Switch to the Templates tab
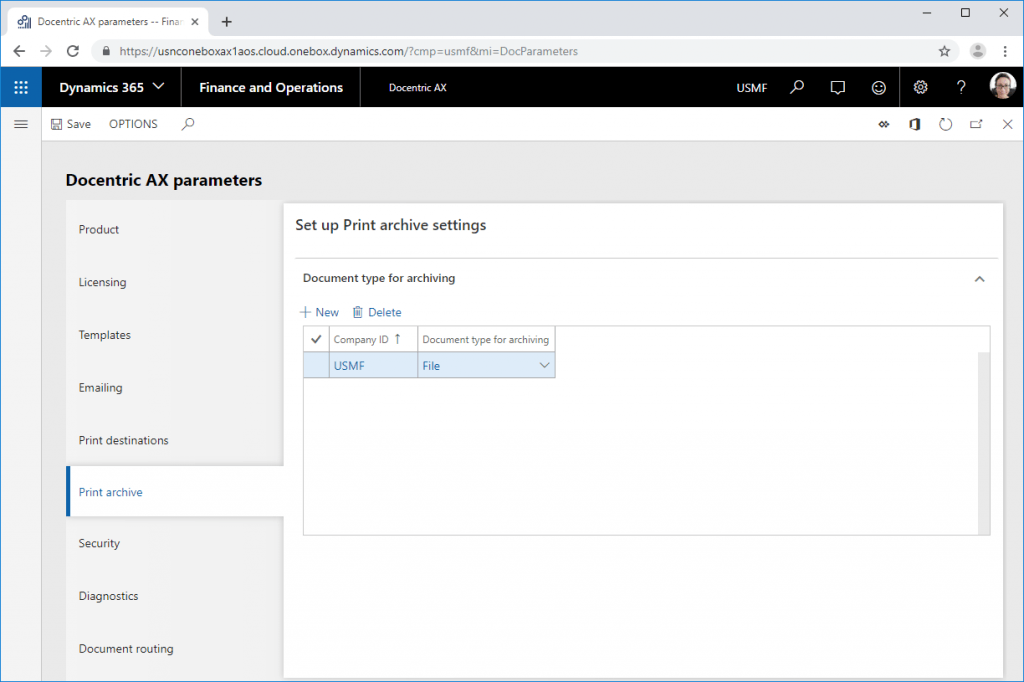This screenshot has height=682, width=1024. click(104, 335)
